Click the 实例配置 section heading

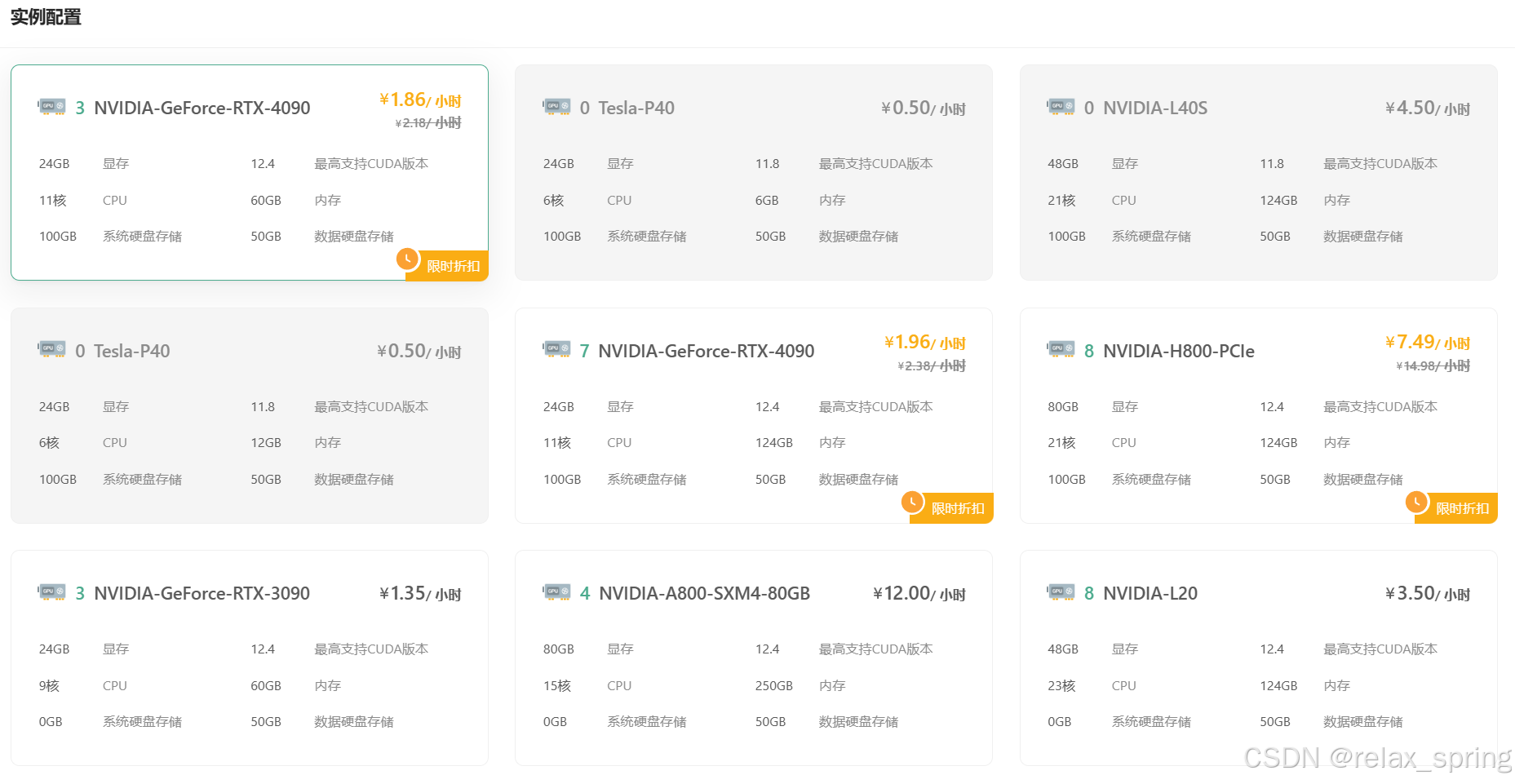point(46,17)
